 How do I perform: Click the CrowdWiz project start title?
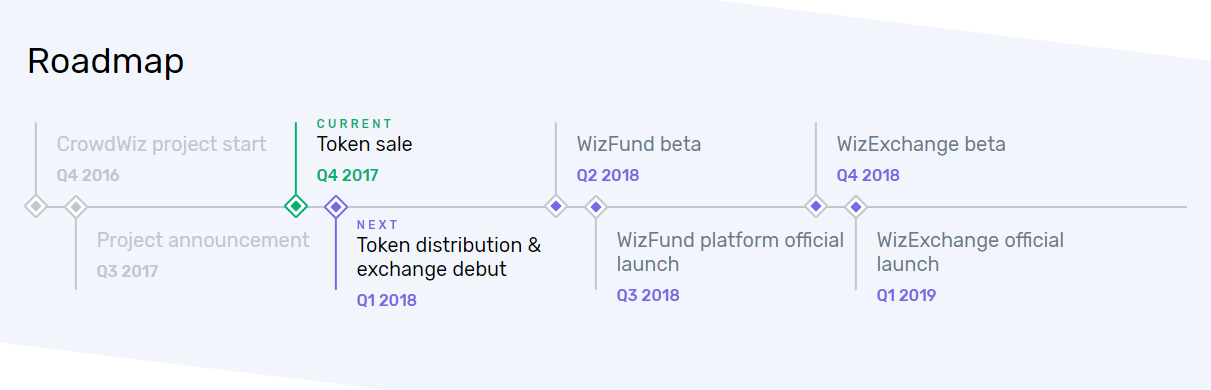click(161, 144)
